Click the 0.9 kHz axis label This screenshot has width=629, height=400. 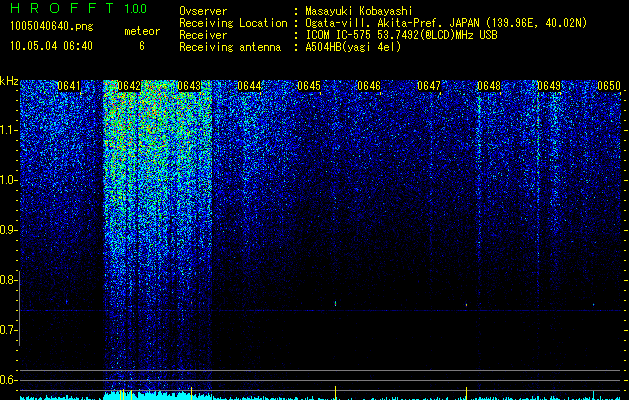click(x=9, y=230)
